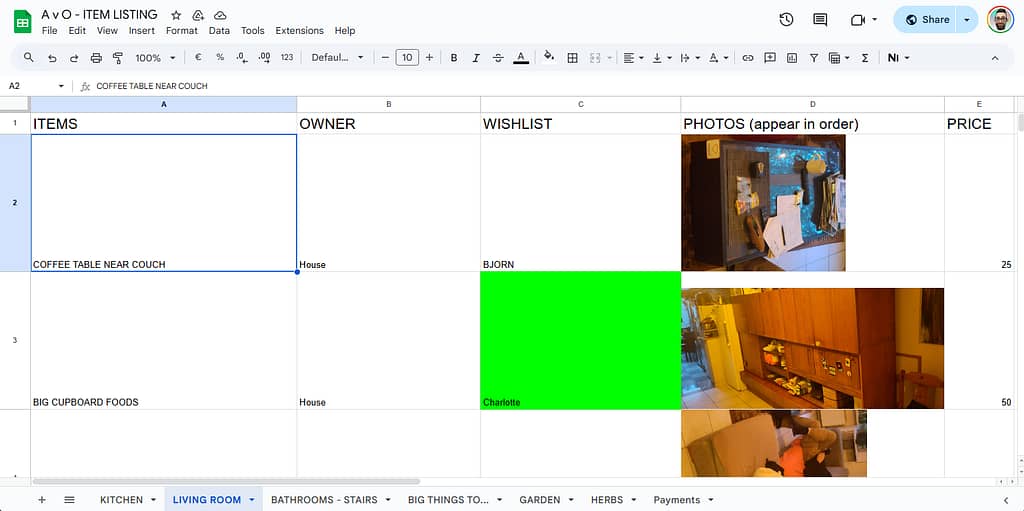The width and height of the screenshot is (1024, 511).
Task: Open the fill color paint bucket
Action: 549,58
